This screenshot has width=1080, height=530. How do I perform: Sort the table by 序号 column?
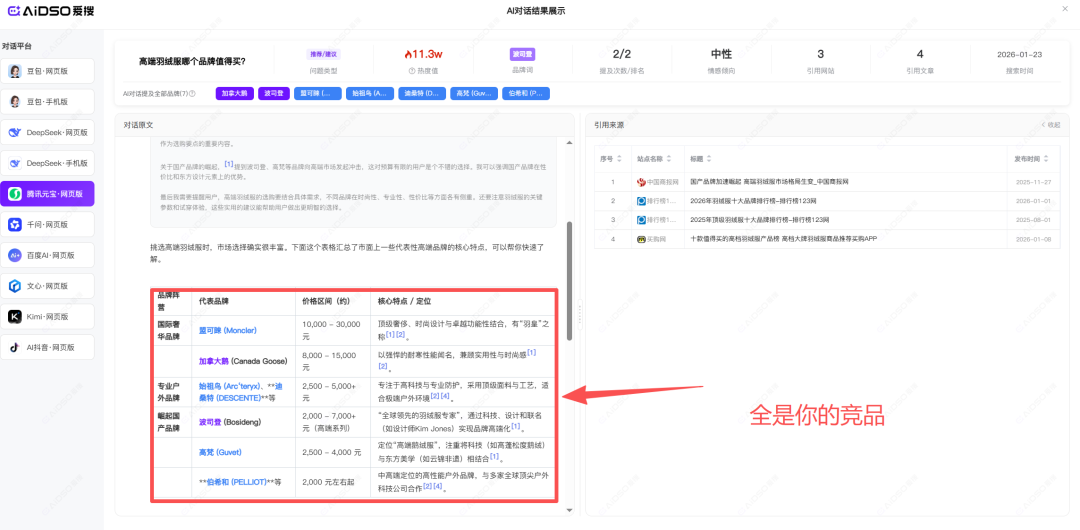[620, 158]
